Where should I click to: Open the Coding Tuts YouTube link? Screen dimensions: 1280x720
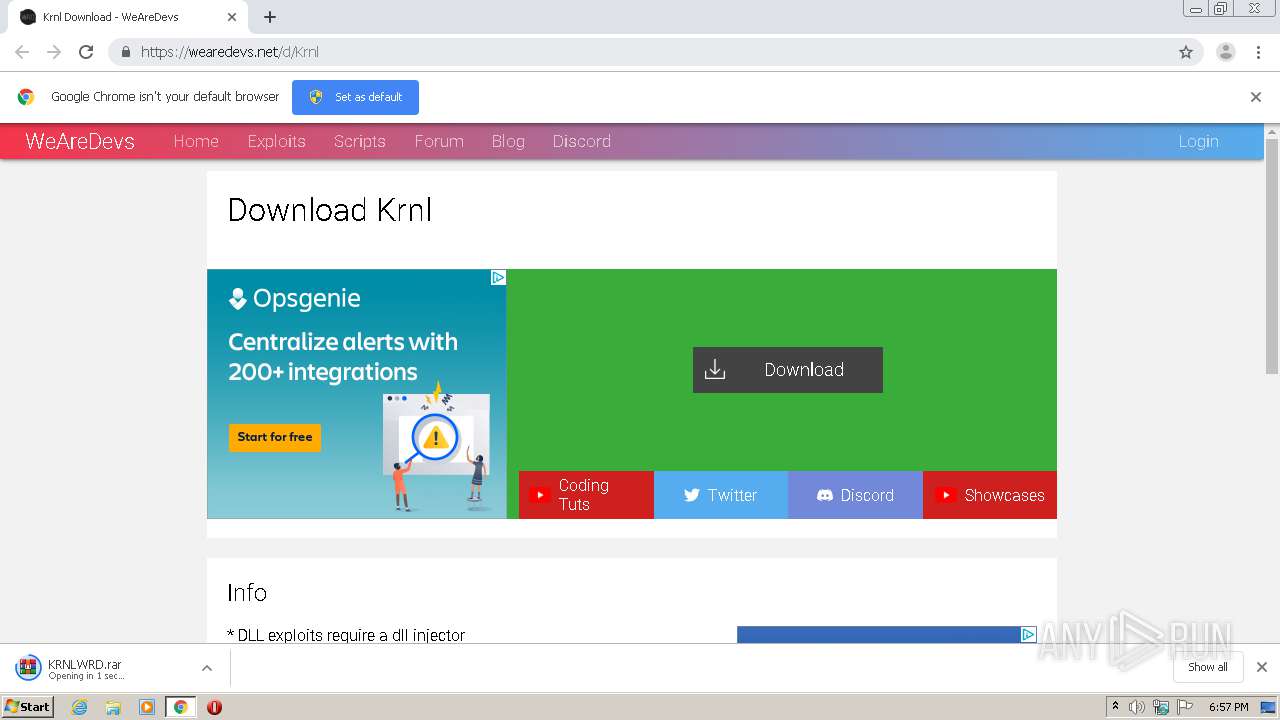coord(586,495)
